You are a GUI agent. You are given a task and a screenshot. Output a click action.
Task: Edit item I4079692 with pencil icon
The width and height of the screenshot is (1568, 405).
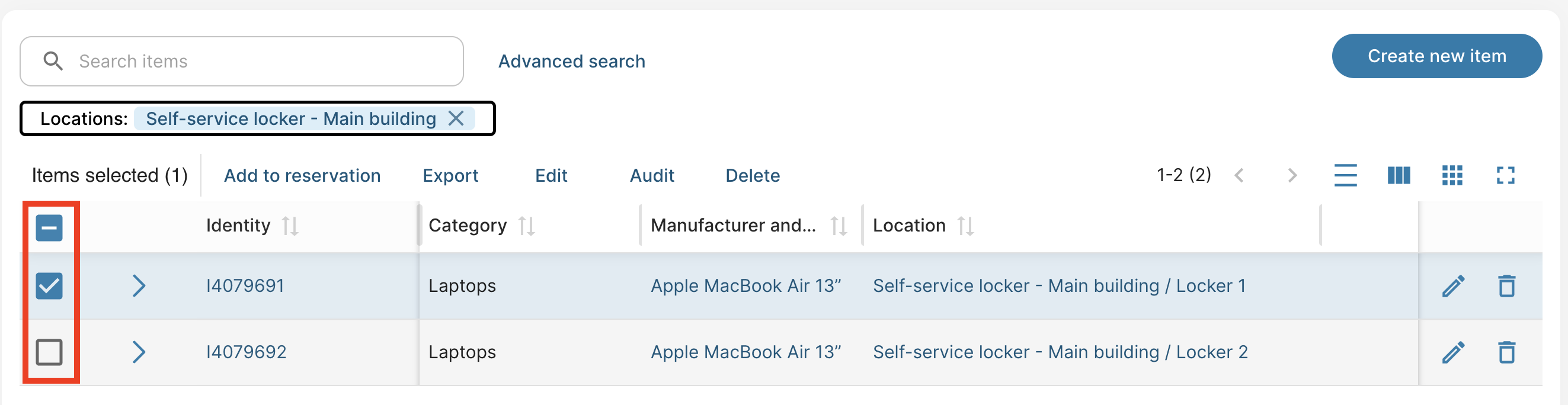pos(1453,352)
